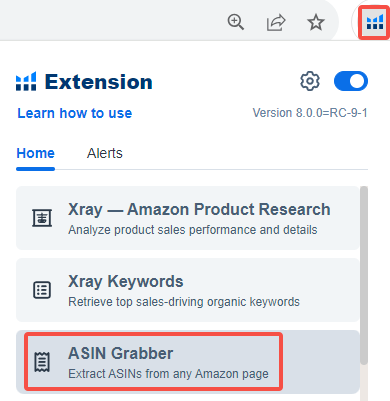Open the Learn how to use link
The image size is (390, 401).
(x=75, y=113)
